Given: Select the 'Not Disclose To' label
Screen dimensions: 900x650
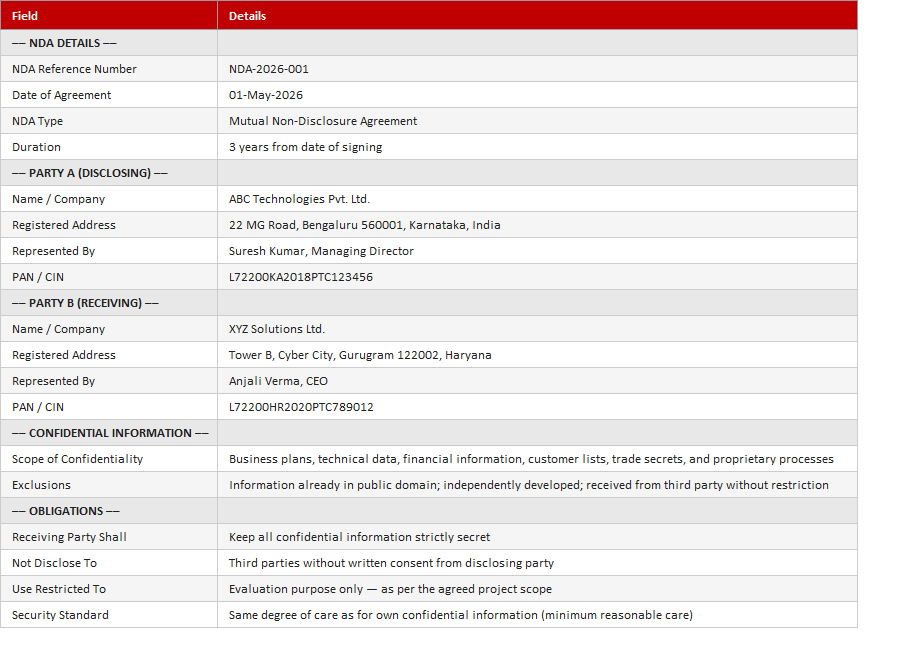Looking at the screenshot, I should (x=55, y=563).
